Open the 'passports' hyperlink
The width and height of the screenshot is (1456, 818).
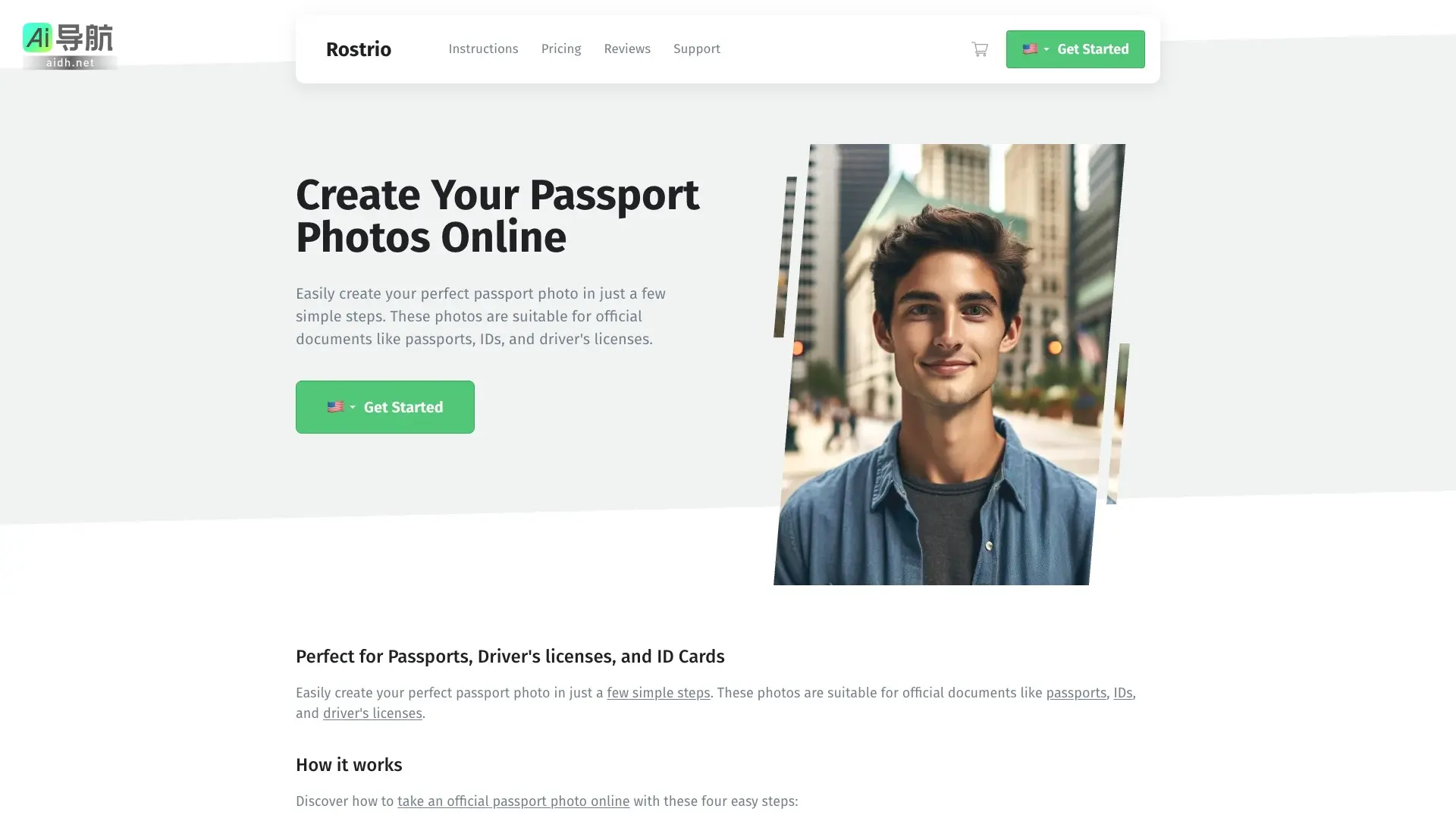click(1076, 693)
